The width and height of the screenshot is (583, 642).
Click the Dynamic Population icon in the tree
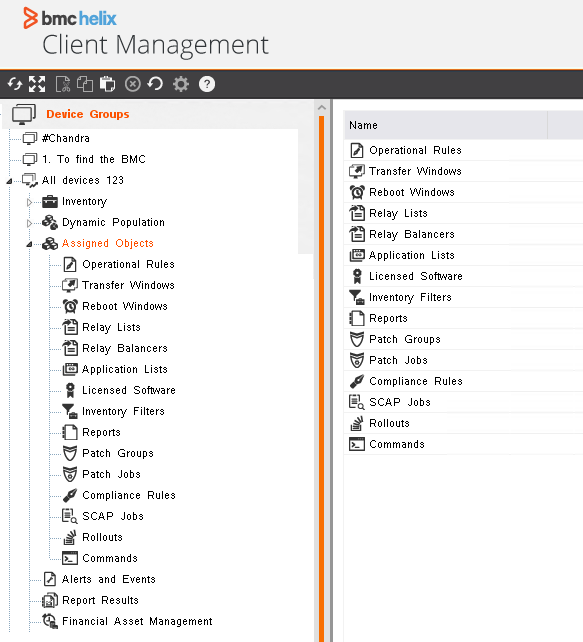tap(50, 222)
